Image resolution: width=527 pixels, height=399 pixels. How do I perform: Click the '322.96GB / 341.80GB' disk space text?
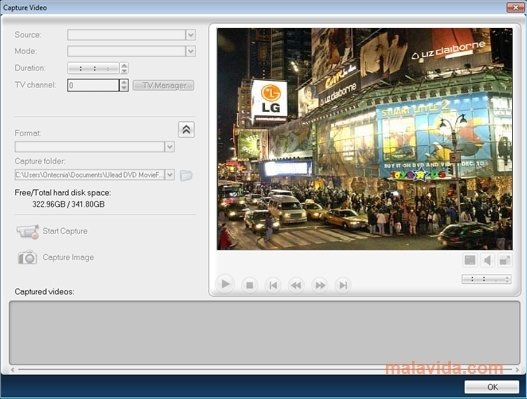[68, 204]
